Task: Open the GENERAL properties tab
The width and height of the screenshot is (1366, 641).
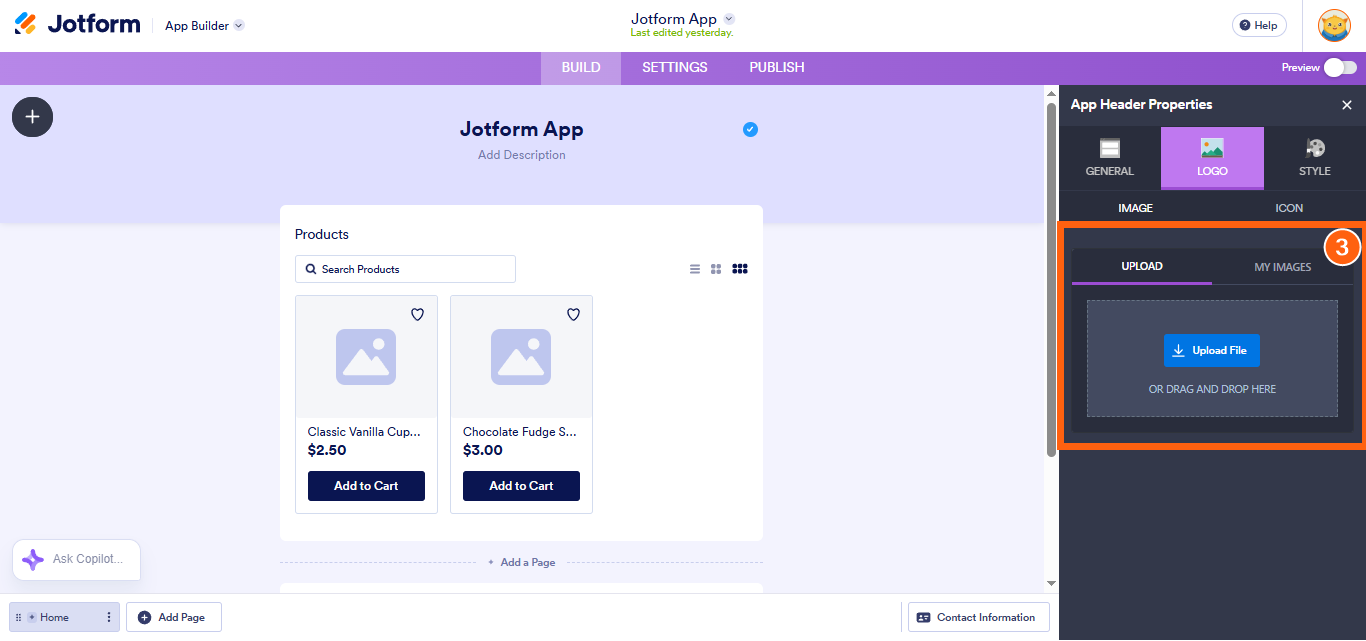Action: pos(1110,158)
